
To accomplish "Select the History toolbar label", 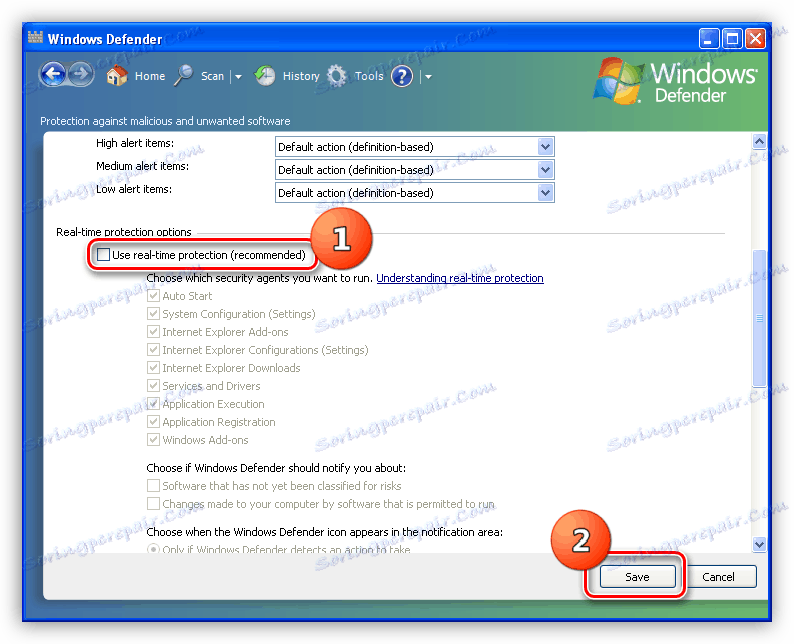I will click(301, 76).
